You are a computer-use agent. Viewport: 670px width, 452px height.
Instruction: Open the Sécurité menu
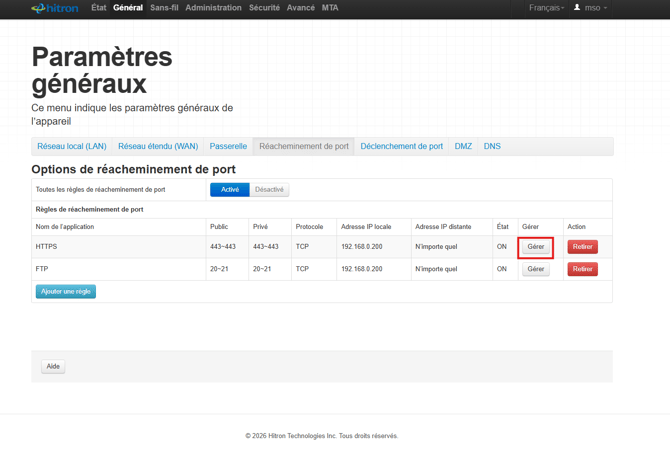click(264, 8)
